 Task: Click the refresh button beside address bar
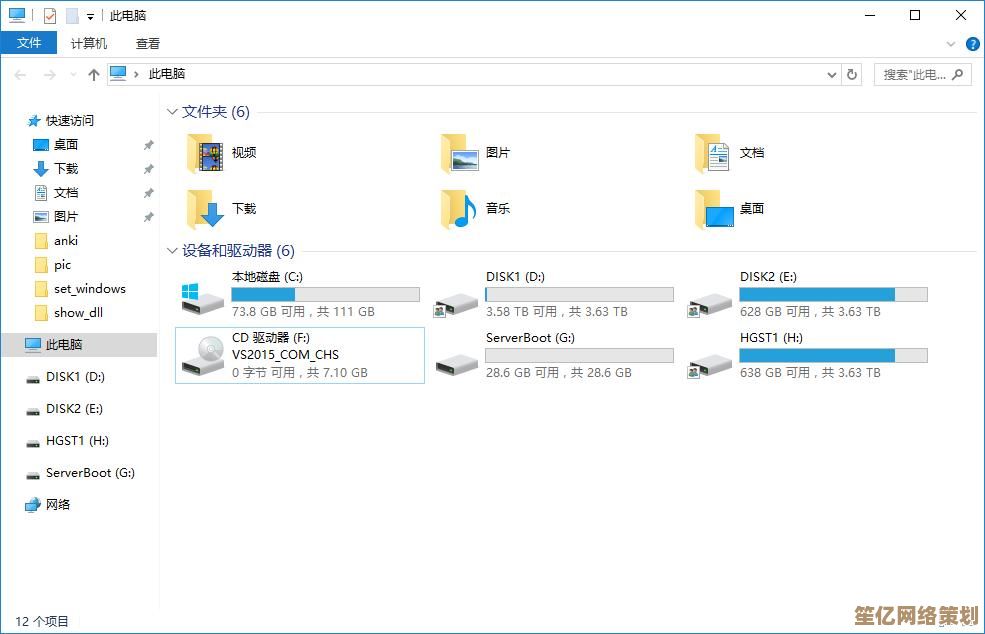(x=852, y=74)
